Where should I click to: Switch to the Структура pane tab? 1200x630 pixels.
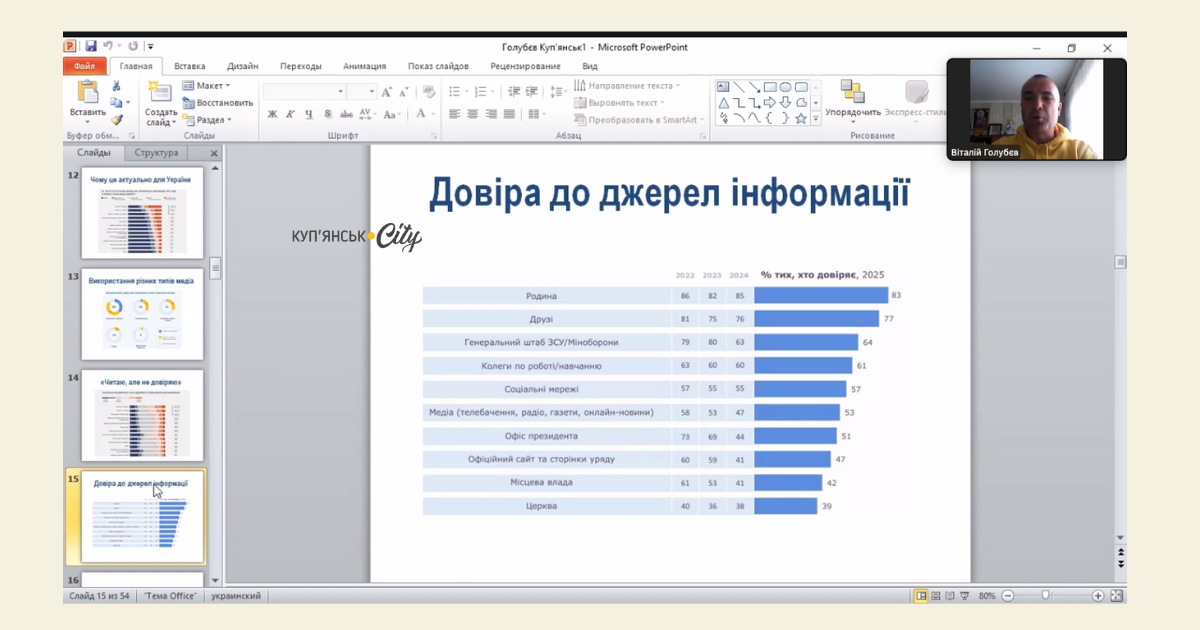click(156, 153)
